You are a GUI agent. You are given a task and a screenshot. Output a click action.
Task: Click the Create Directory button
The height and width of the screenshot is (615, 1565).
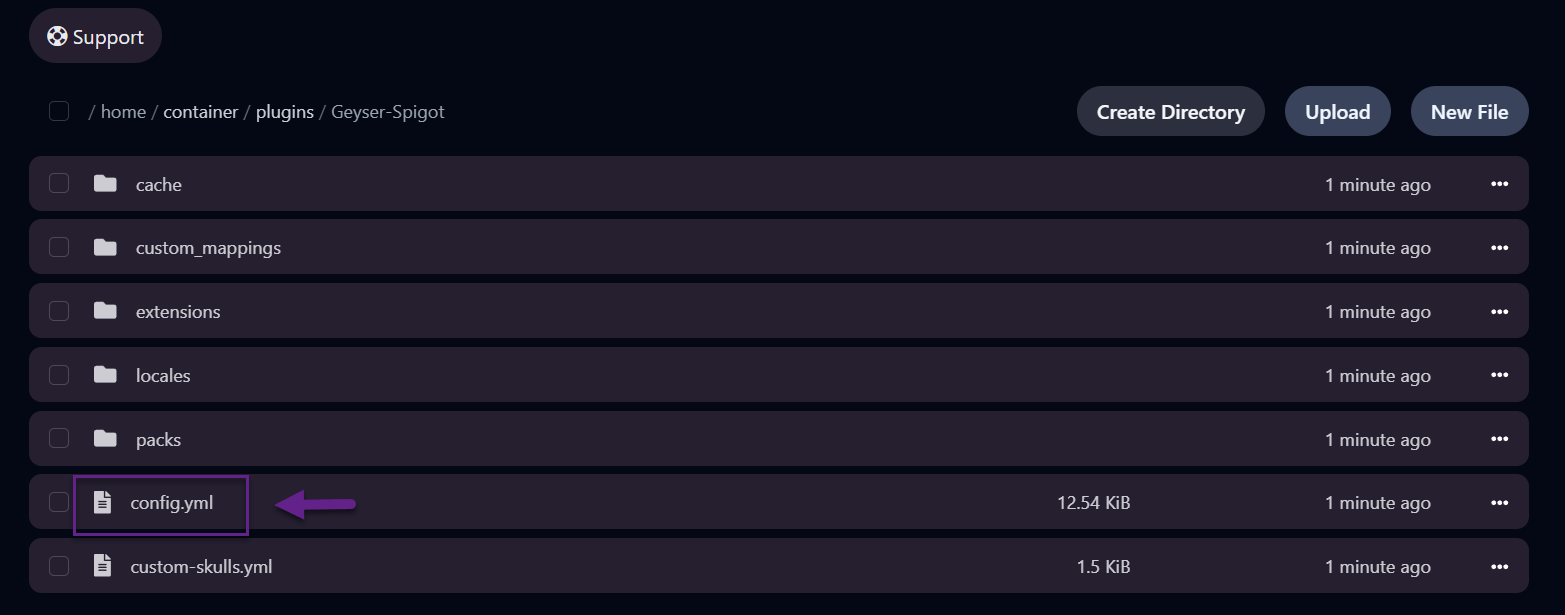coord(1170,112)
